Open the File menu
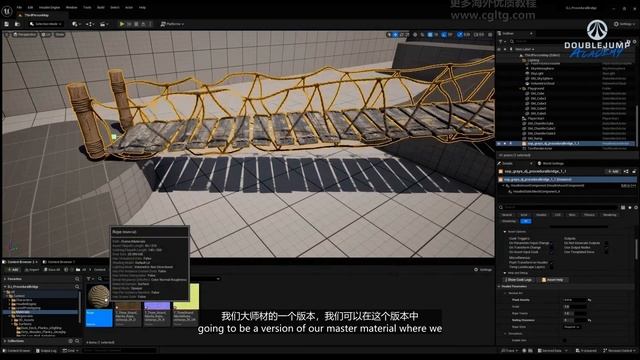The height and width of the screenshot is (360, 640). 19,7
